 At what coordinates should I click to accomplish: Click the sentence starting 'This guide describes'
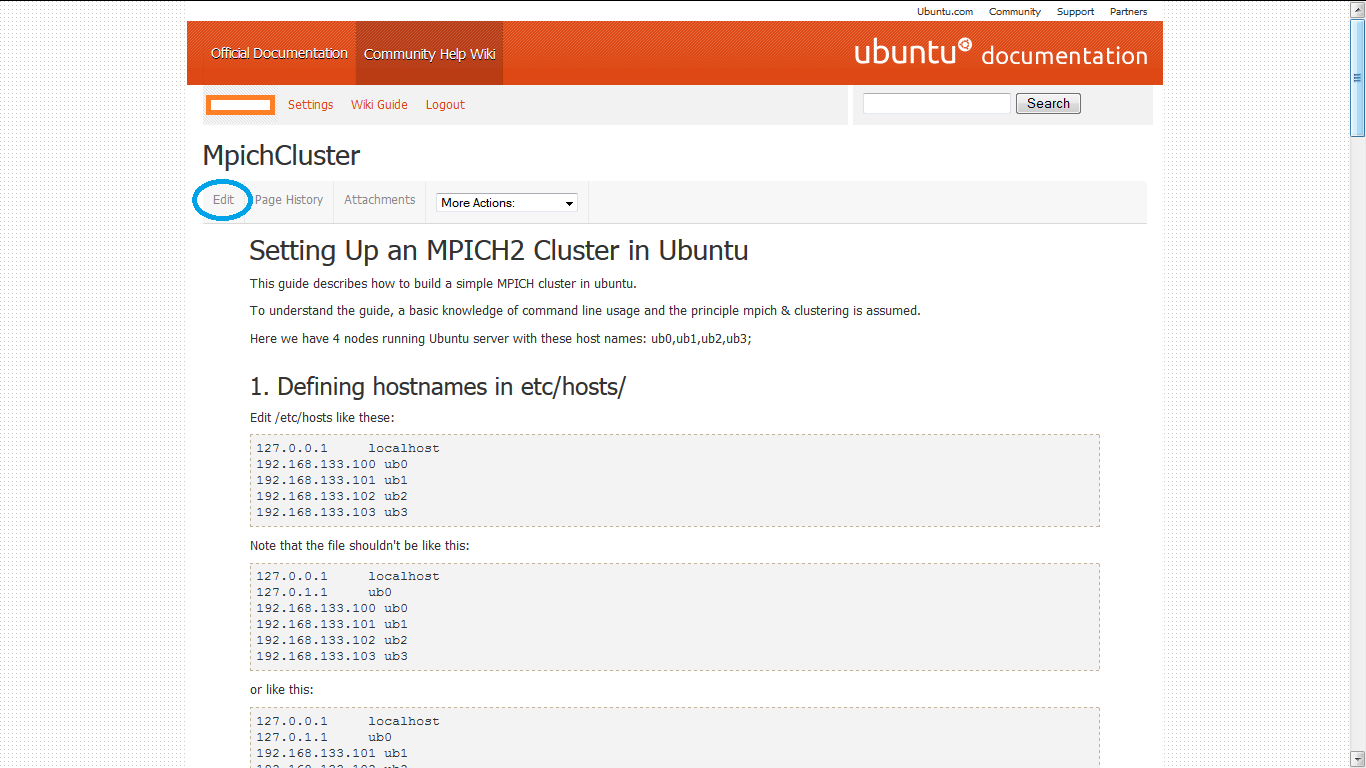point(443,283)
